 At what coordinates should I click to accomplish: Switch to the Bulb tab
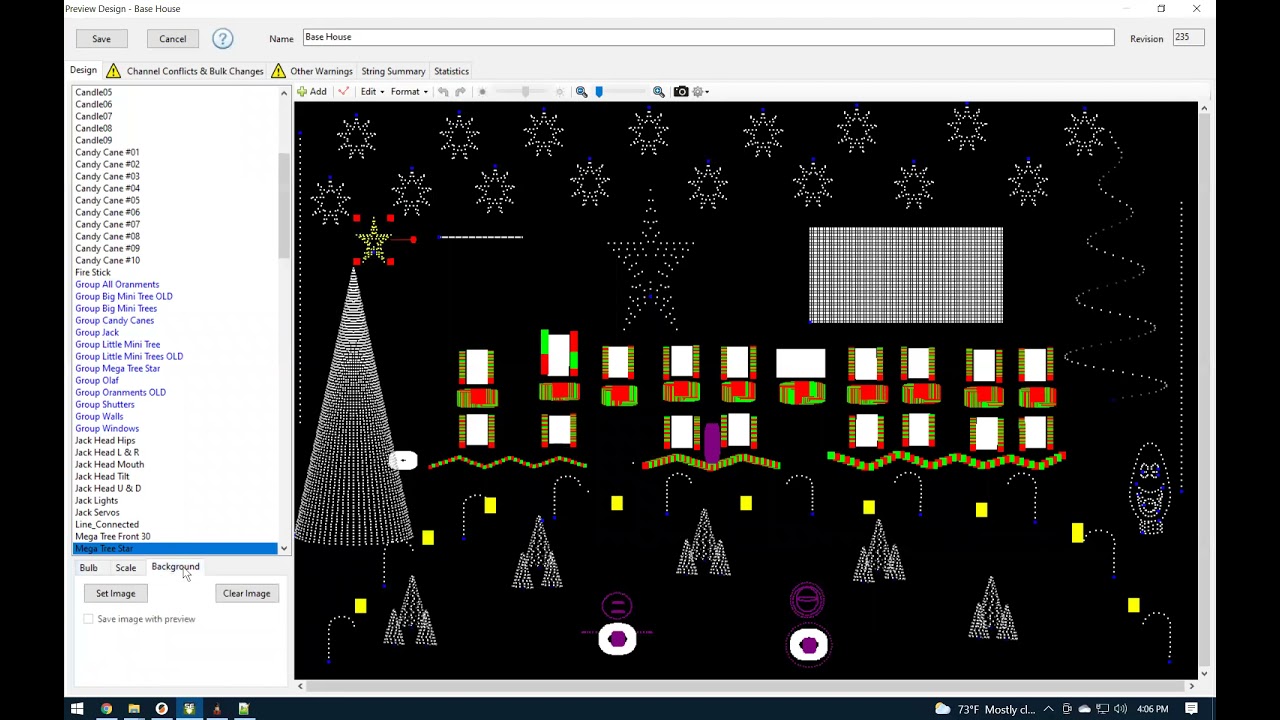click(89, 568)
